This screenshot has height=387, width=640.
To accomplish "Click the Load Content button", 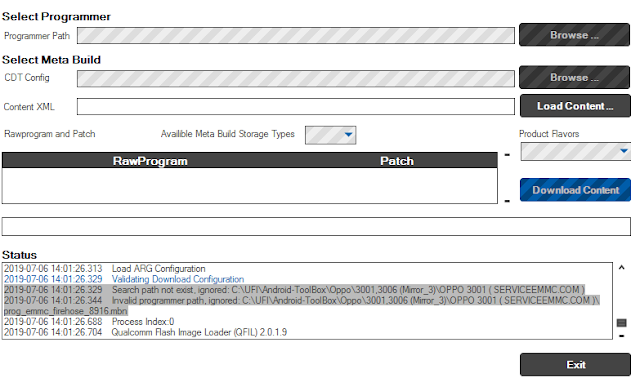I will tap(575, 106).
